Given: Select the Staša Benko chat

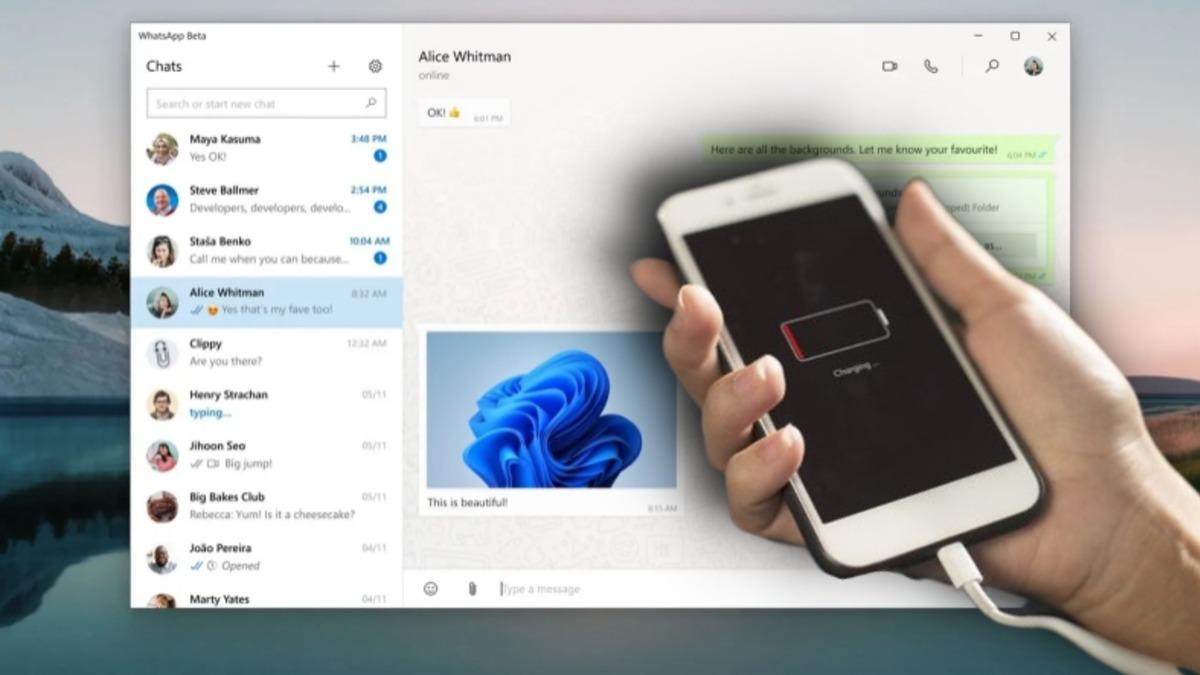Looking at the screenshot, I should [x=266, y=250].
